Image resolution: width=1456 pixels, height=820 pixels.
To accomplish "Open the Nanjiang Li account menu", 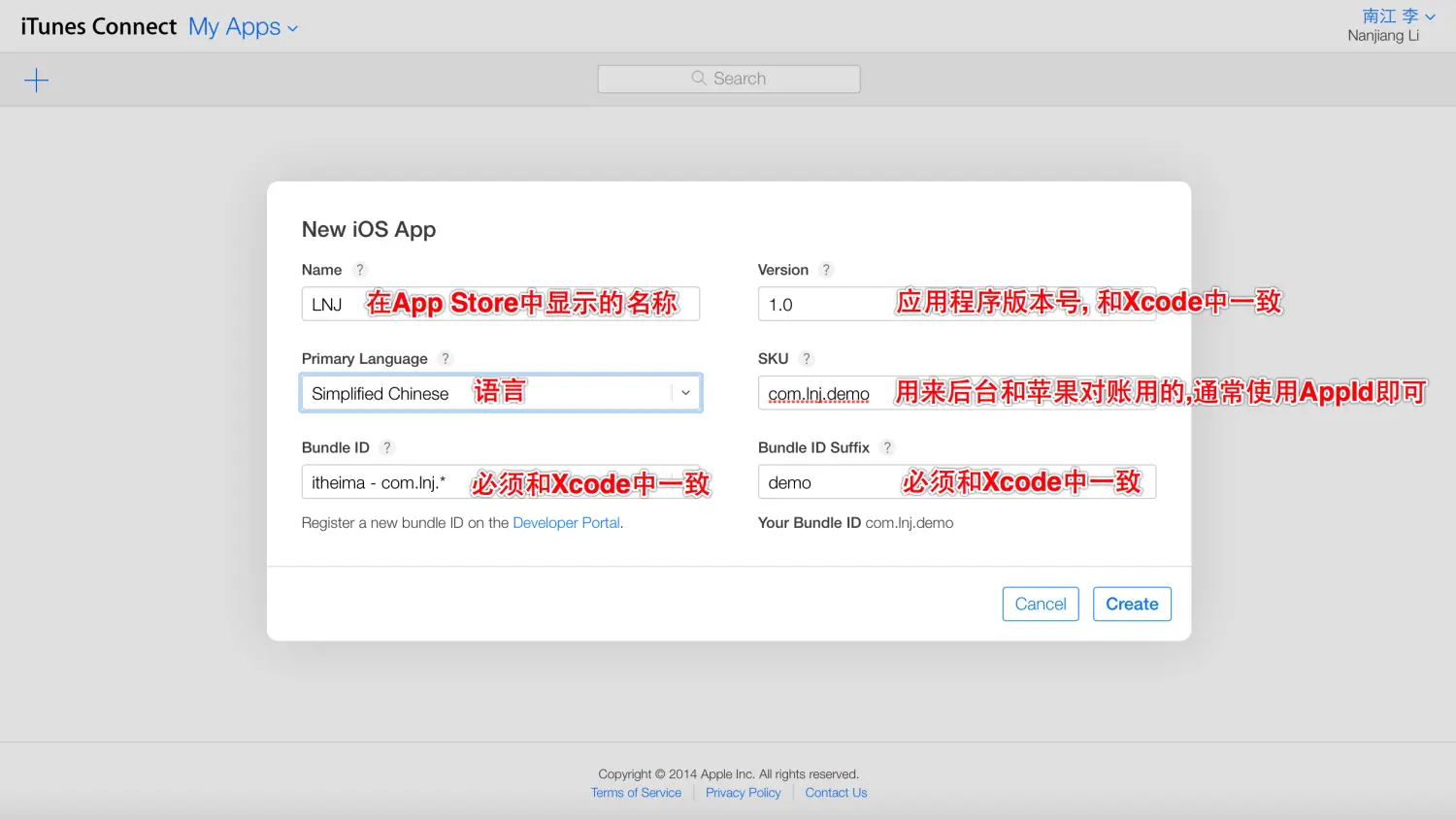I will pyautogui.click(x=1390, y=25).
